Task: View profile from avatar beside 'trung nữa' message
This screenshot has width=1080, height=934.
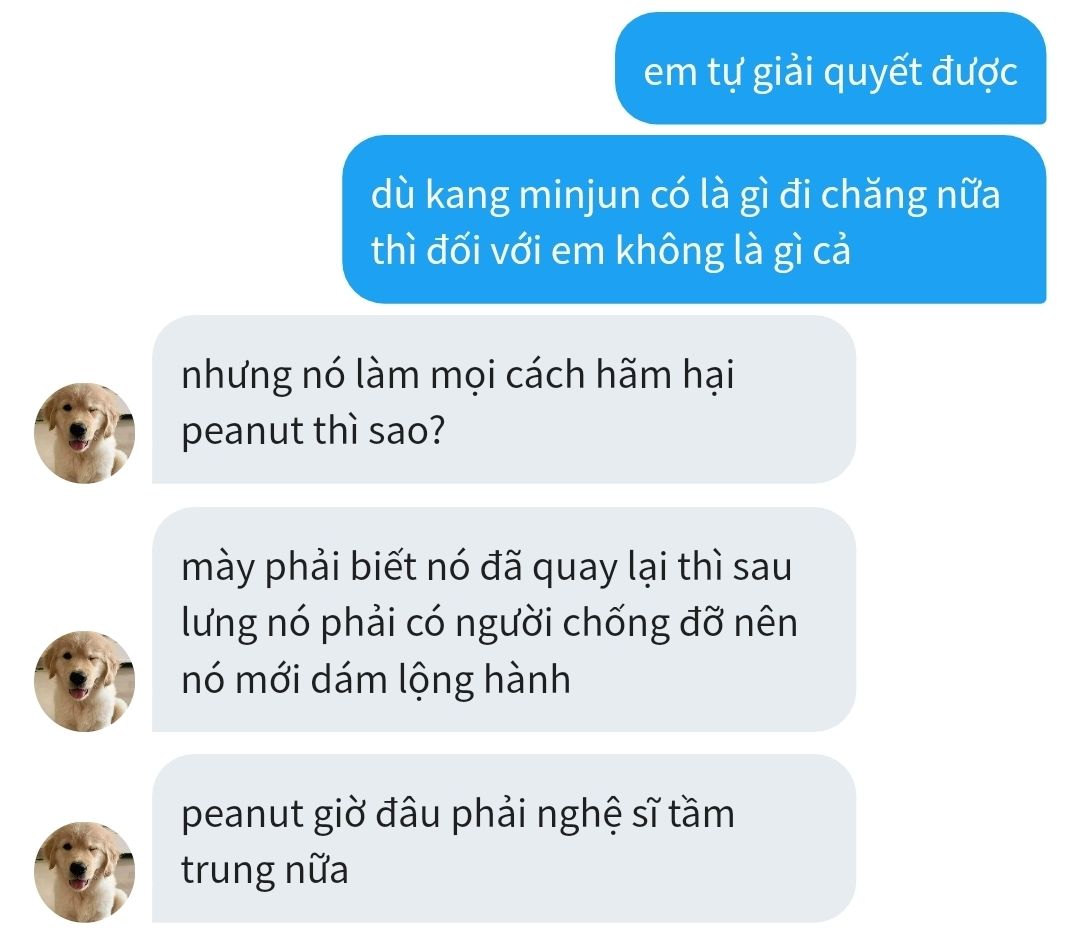Action: pyautogui.click(x=84, y=871)
